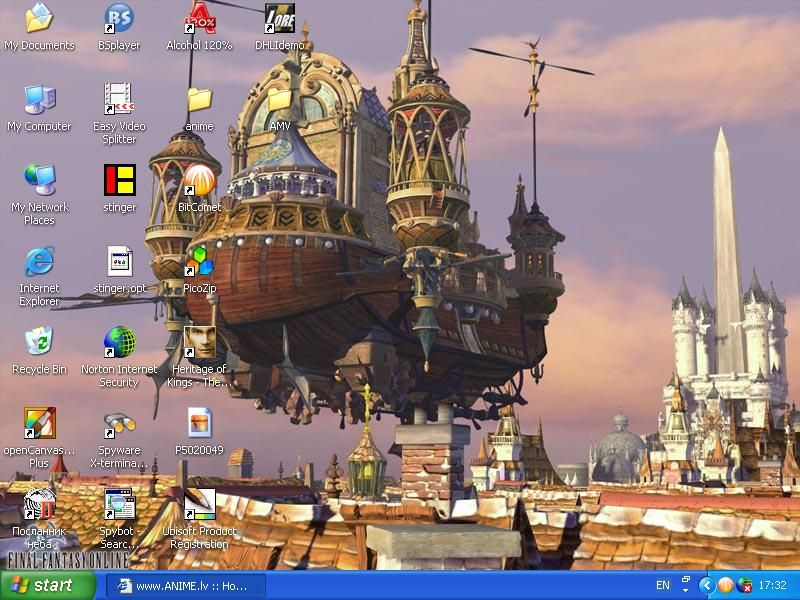This screenshot has width=800, height=600.
Task: Click the BitComet tray icon
Action: tap(725, 585)
